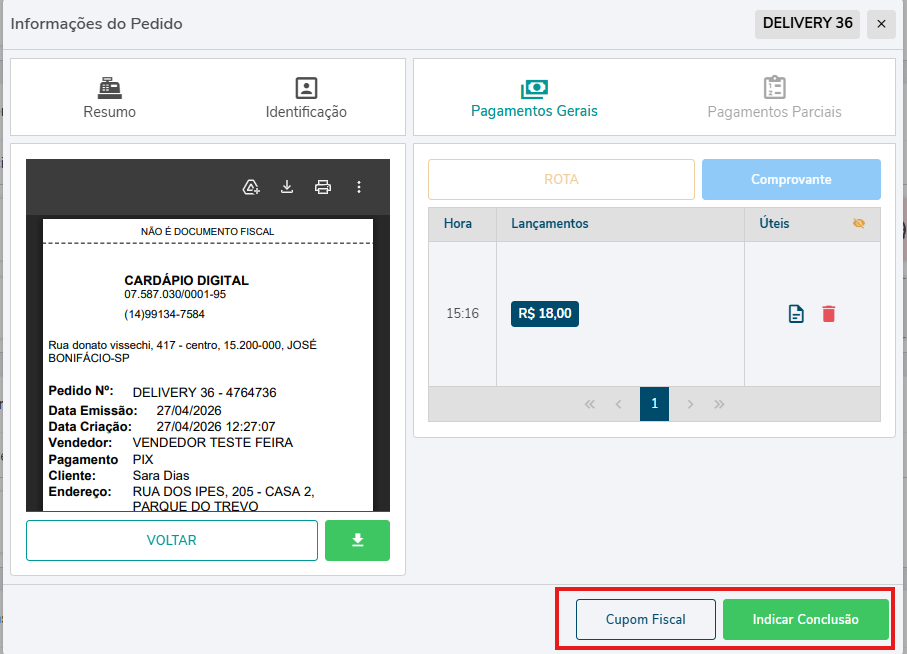Click the ROTA button
Screen dimensions: 907x654
[561, 180]
